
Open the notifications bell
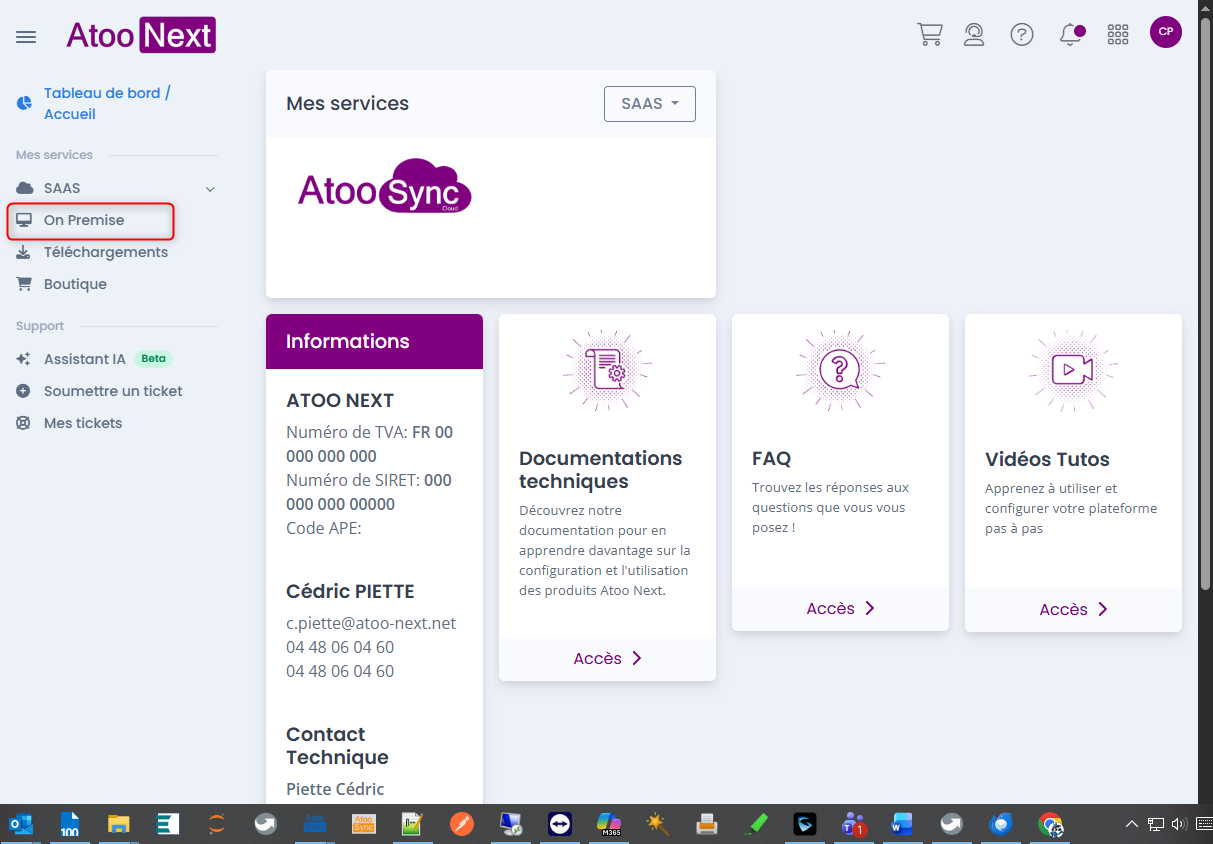(1071, 35)
